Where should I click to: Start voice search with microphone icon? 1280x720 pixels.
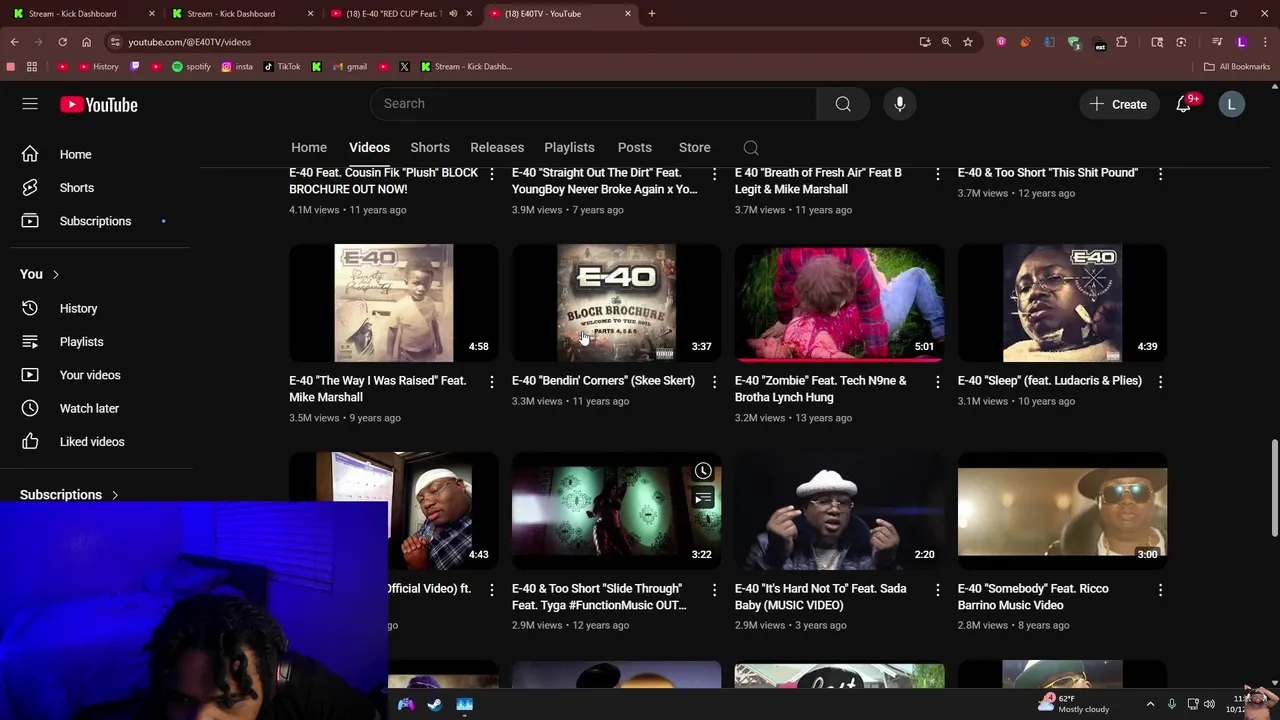(899, 104)
